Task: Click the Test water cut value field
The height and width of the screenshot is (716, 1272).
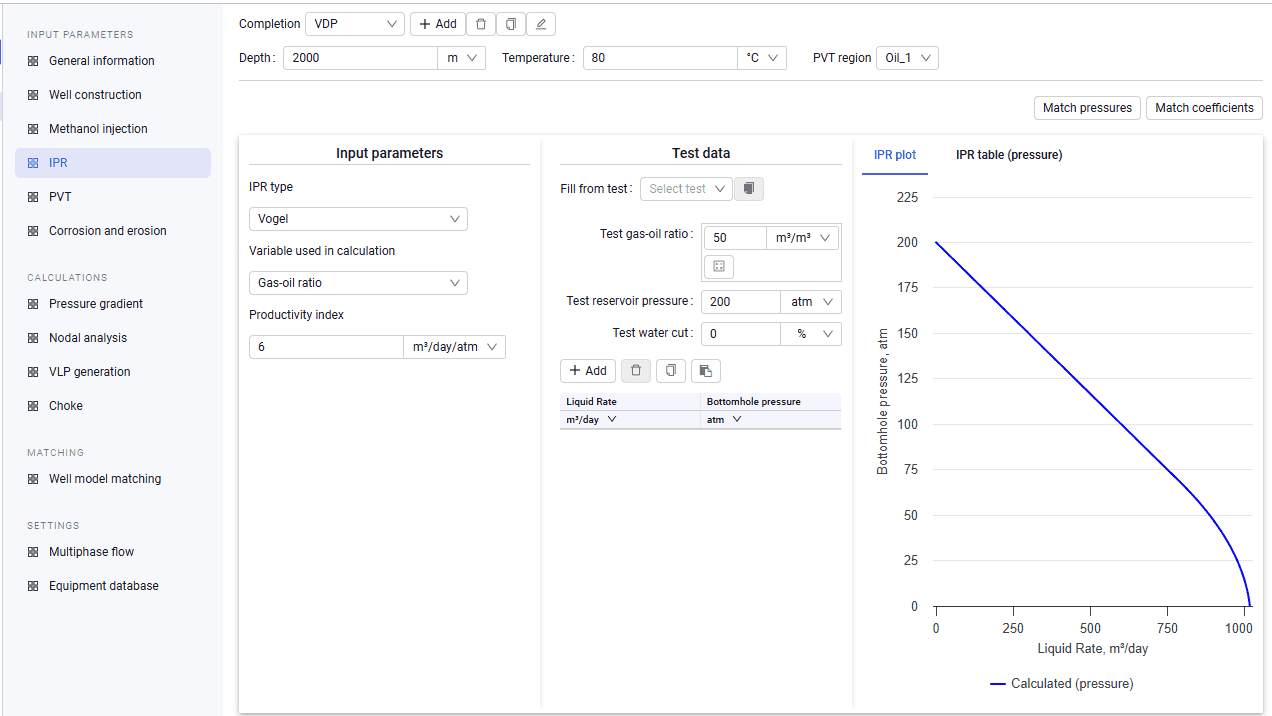Action: 741,334
